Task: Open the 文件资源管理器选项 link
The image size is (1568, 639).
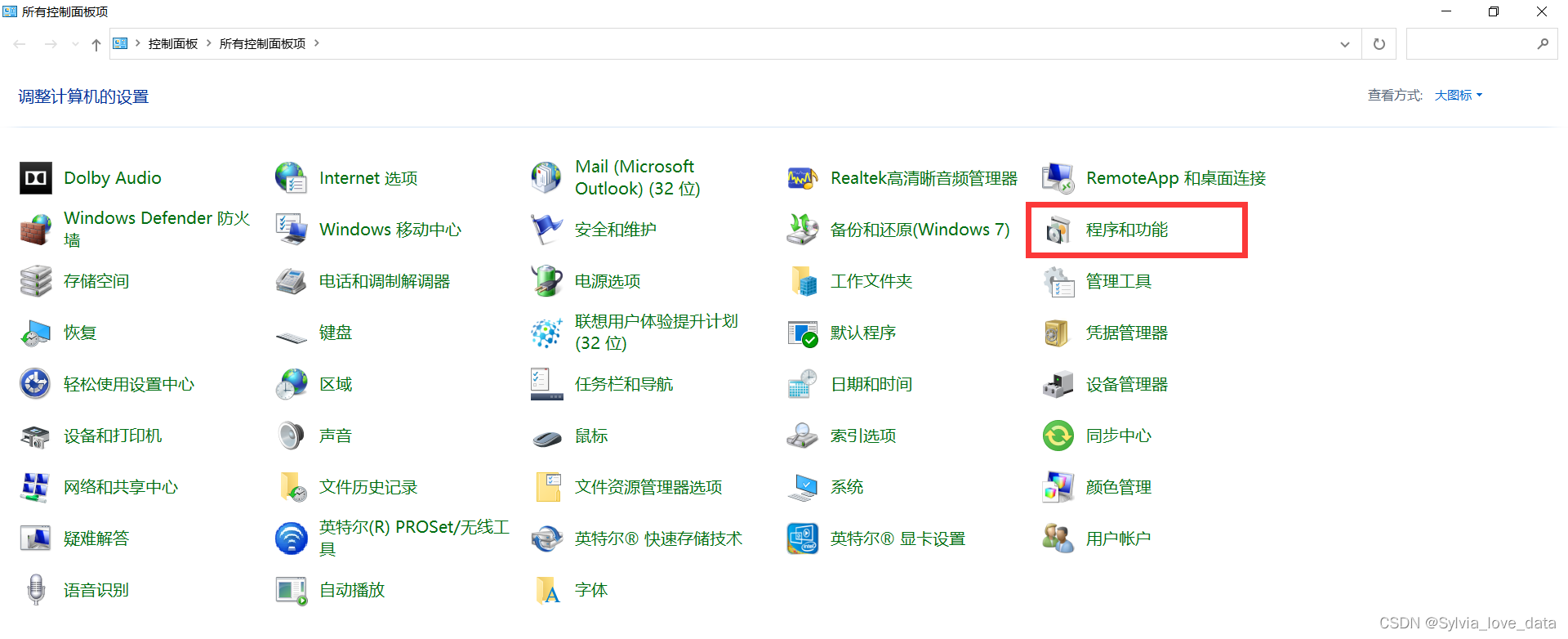Action: (x=648, y=487)
